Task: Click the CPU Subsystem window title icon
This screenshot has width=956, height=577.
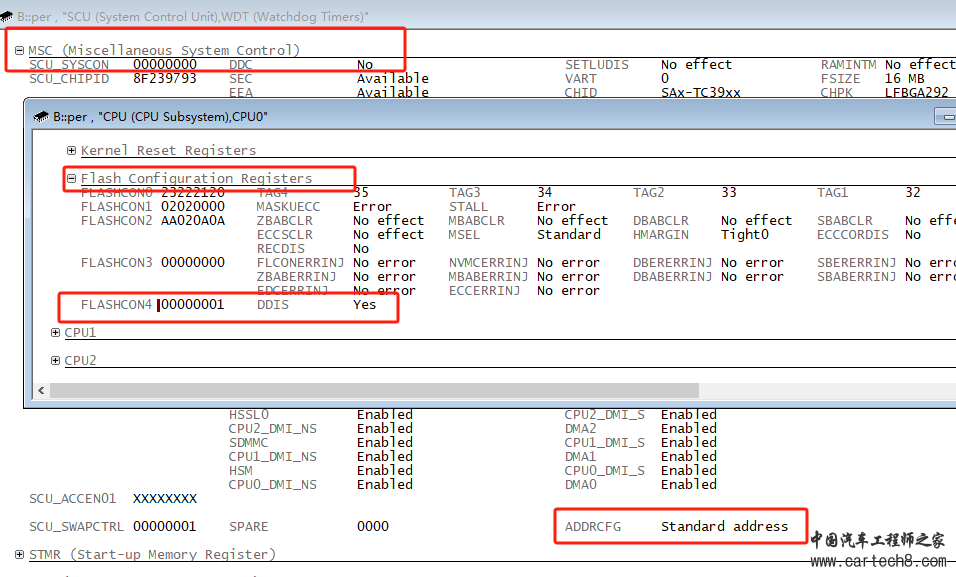Action: click(x=41, y=116)
